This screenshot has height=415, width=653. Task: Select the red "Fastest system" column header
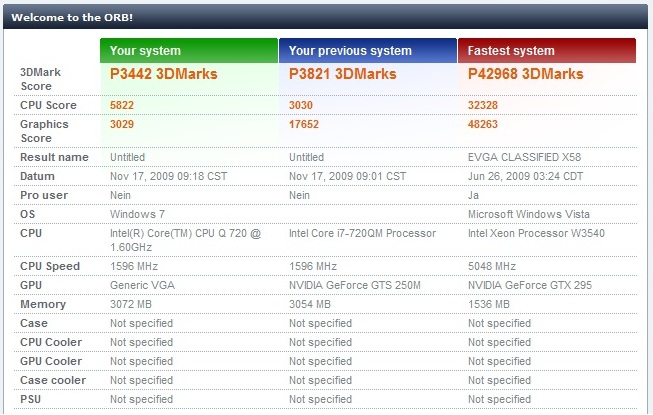(546, 51)
